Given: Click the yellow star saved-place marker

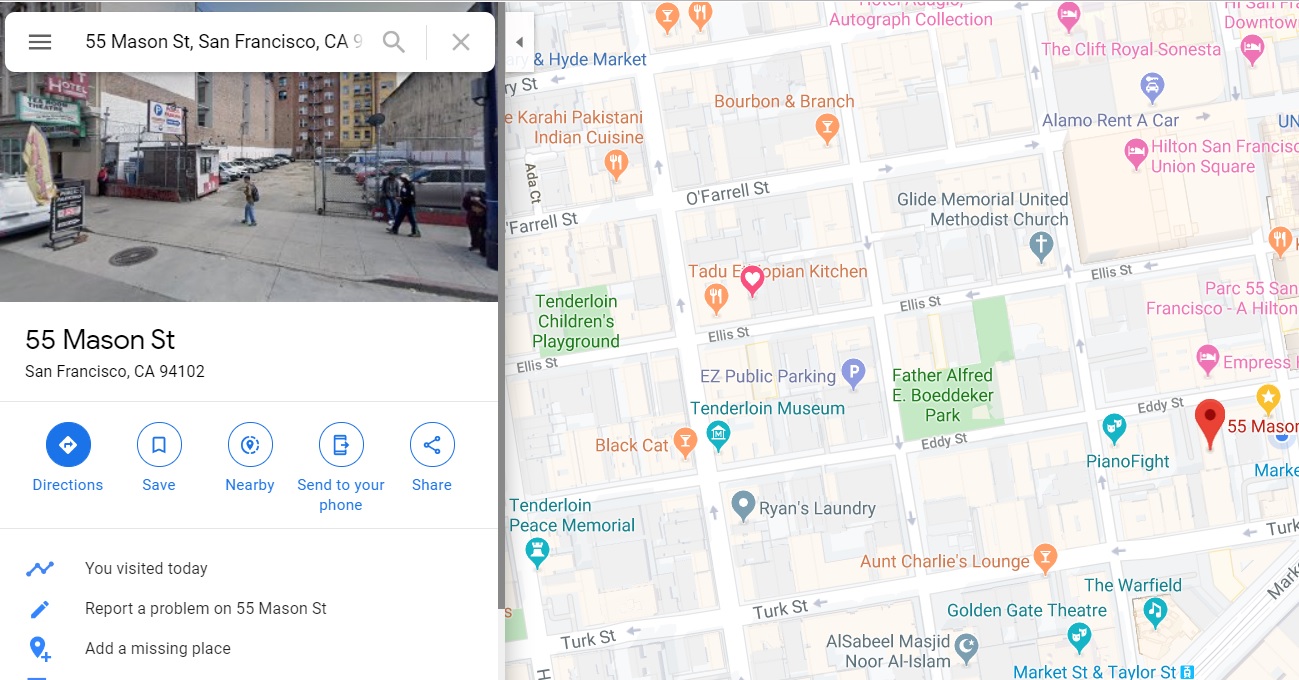Looking at the screenshot, I should (x=1268, y=399).
